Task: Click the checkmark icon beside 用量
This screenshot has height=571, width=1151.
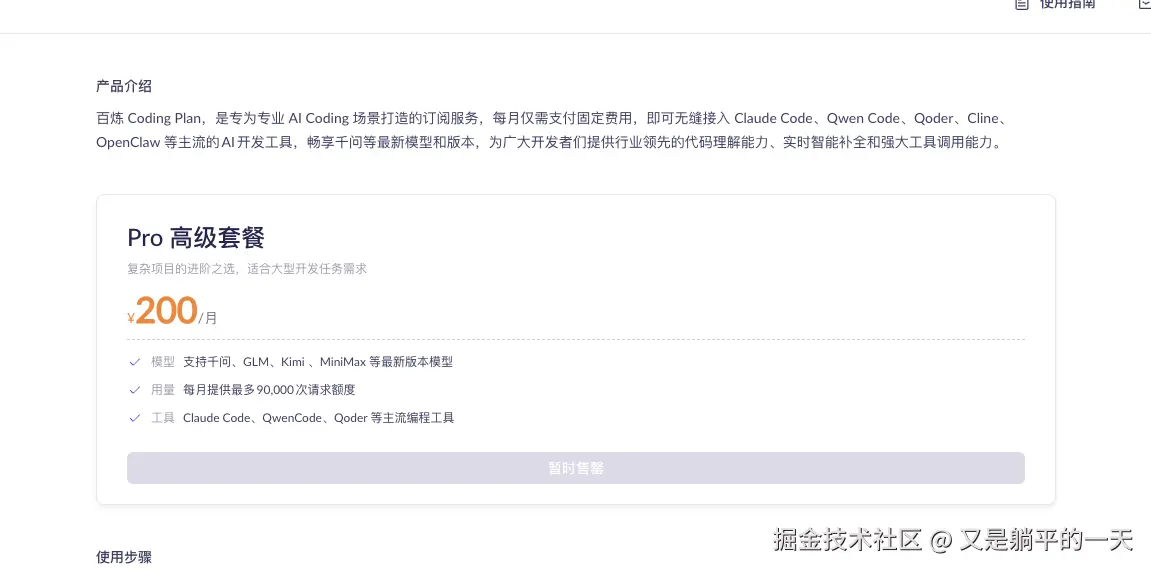Action: coord(134,390)
